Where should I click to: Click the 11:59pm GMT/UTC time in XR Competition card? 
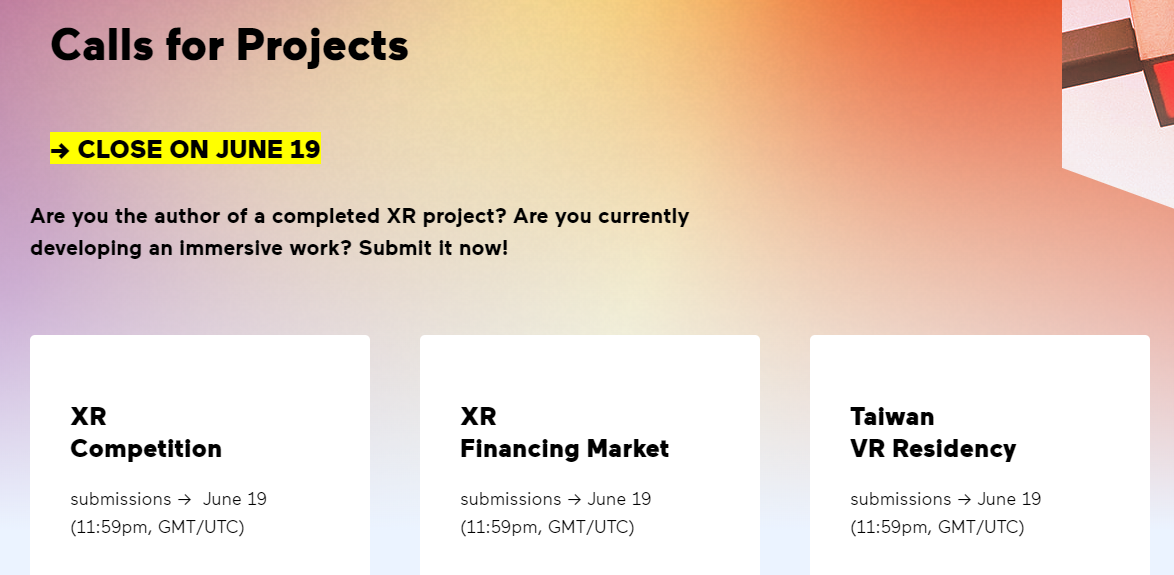[x=157, y=527]
